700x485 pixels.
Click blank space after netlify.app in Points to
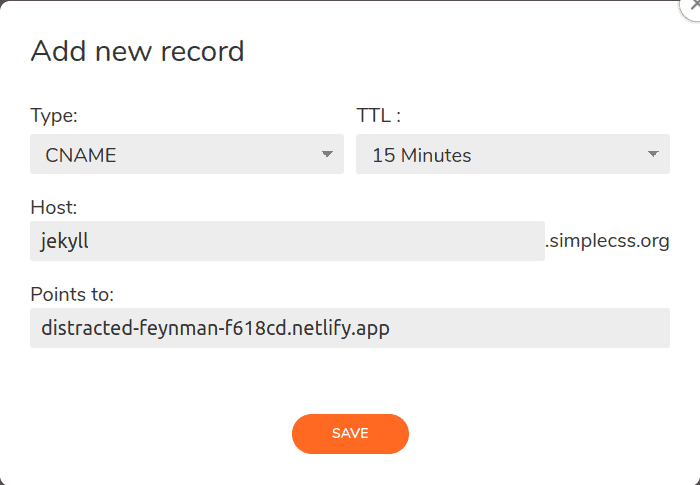click(529, 328)
